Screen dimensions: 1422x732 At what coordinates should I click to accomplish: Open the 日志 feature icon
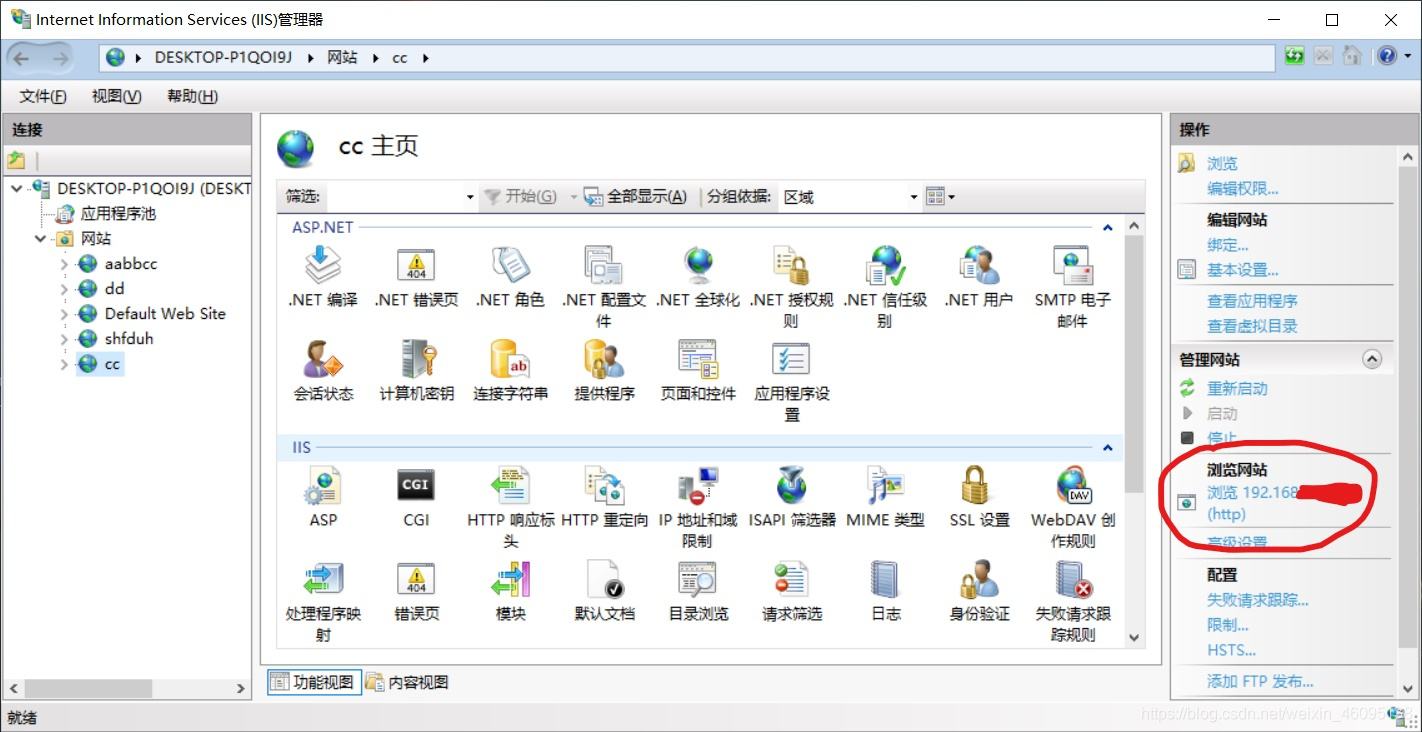pyautogui.click(x=886, y=591)
